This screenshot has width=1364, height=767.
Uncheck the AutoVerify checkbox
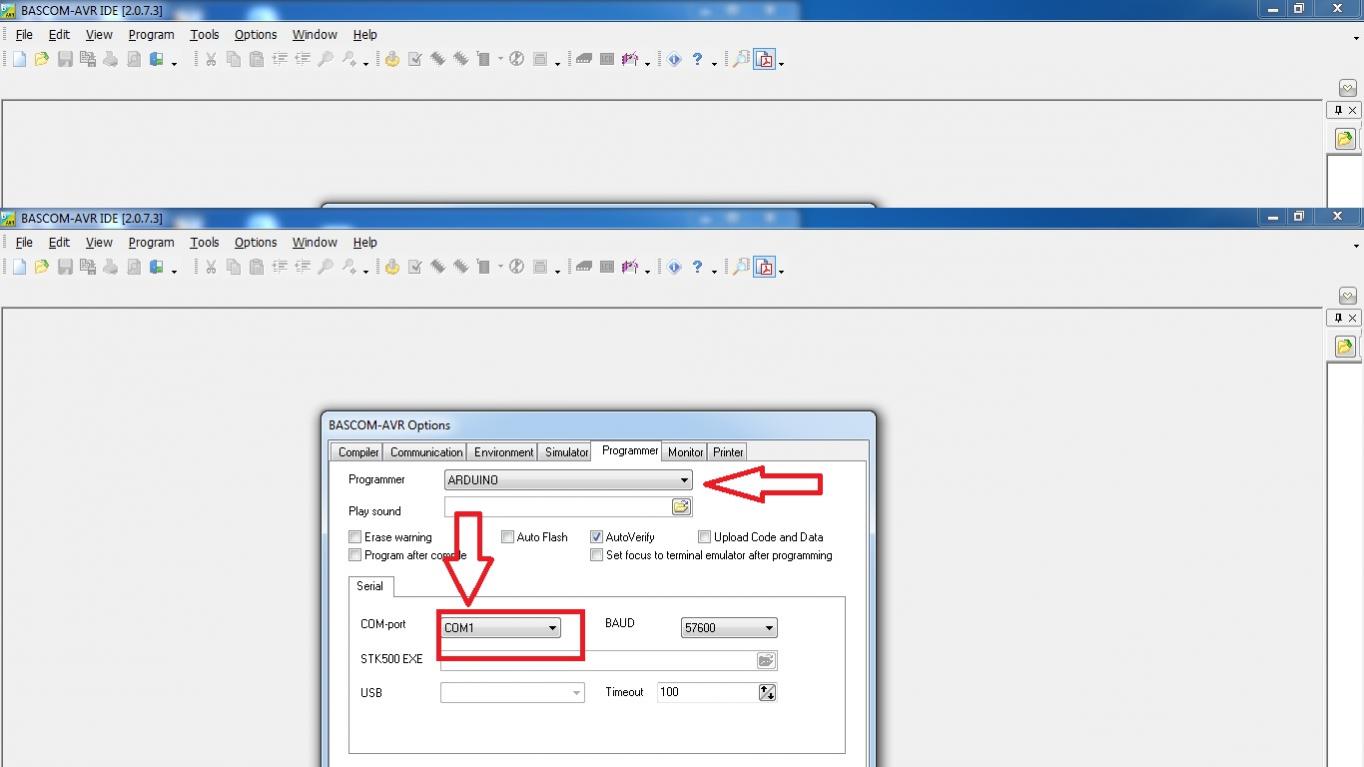597,537
